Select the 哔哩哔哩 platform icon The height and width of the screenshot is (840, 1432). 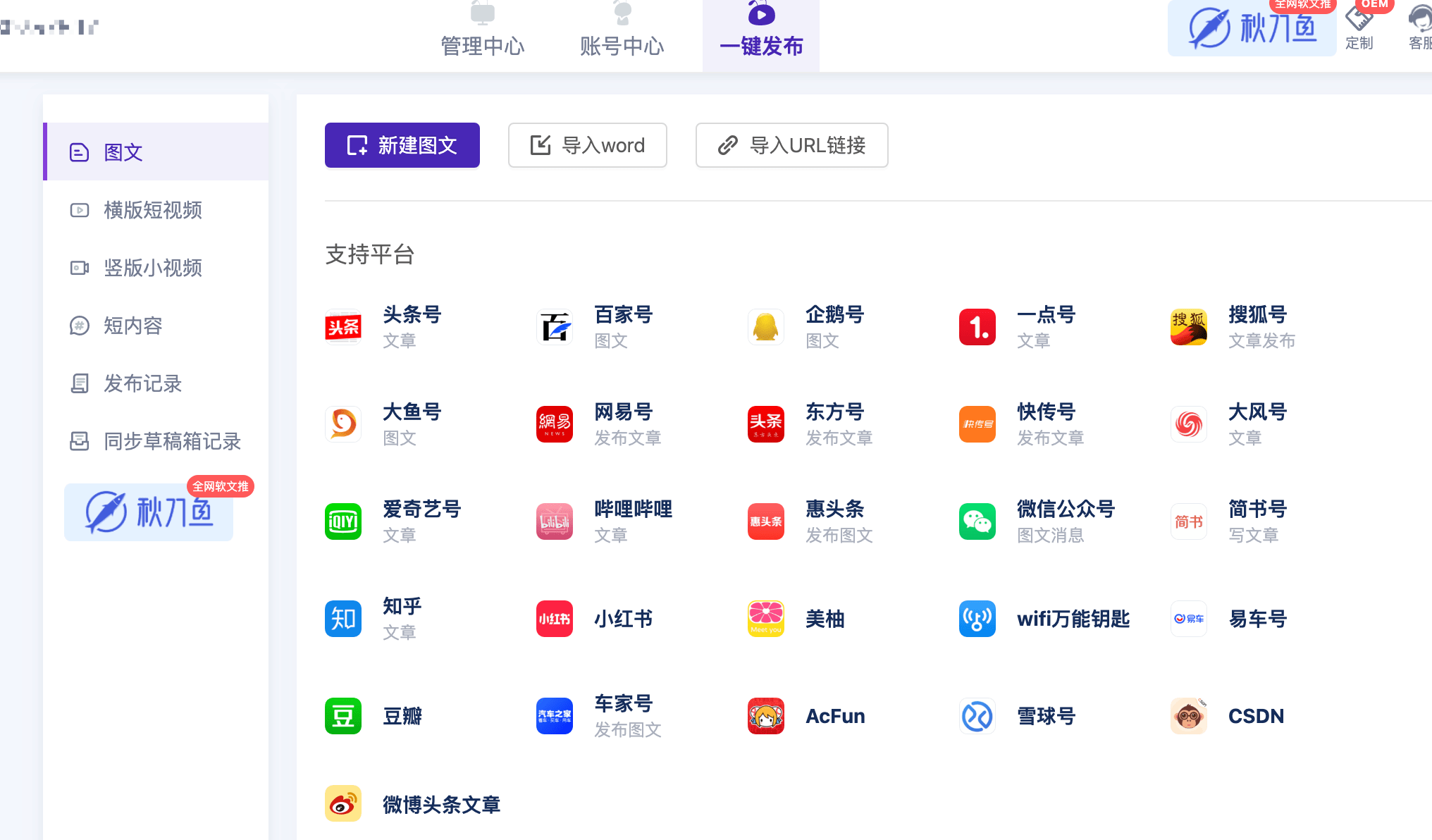(555, 521)
